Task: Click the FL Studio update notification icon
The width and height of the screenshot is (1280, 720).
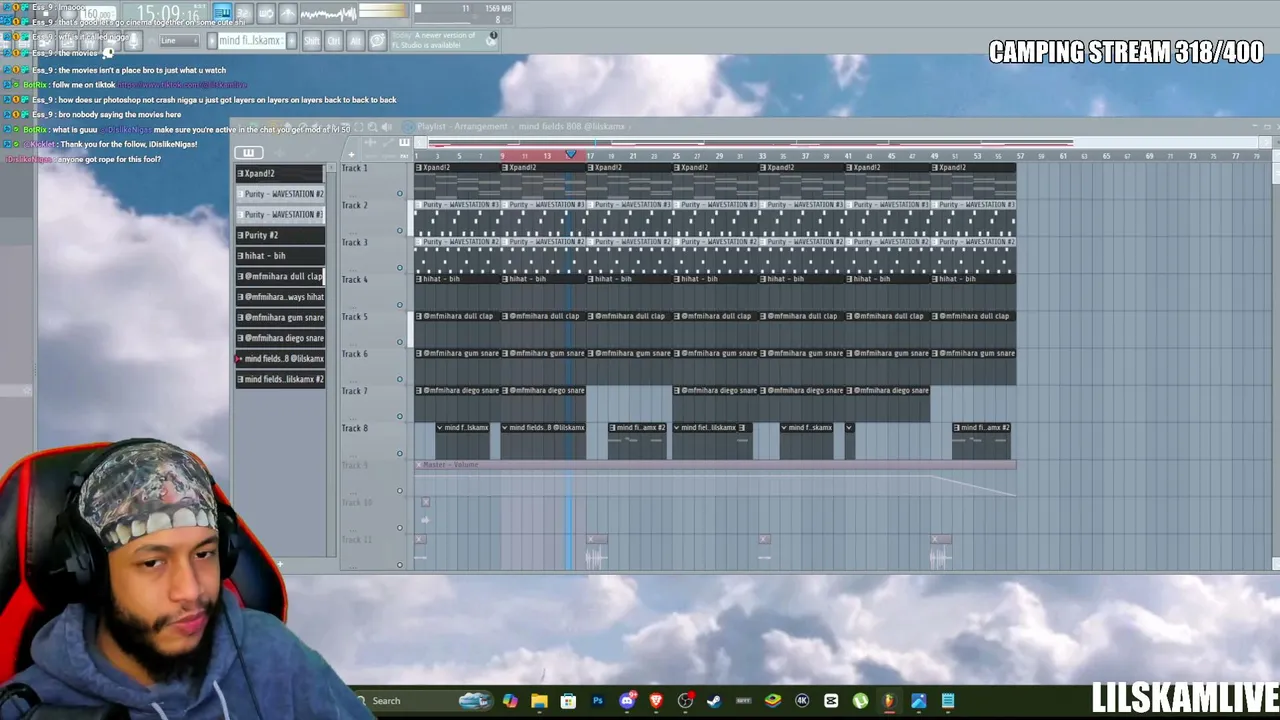Action: click(492, 37)
